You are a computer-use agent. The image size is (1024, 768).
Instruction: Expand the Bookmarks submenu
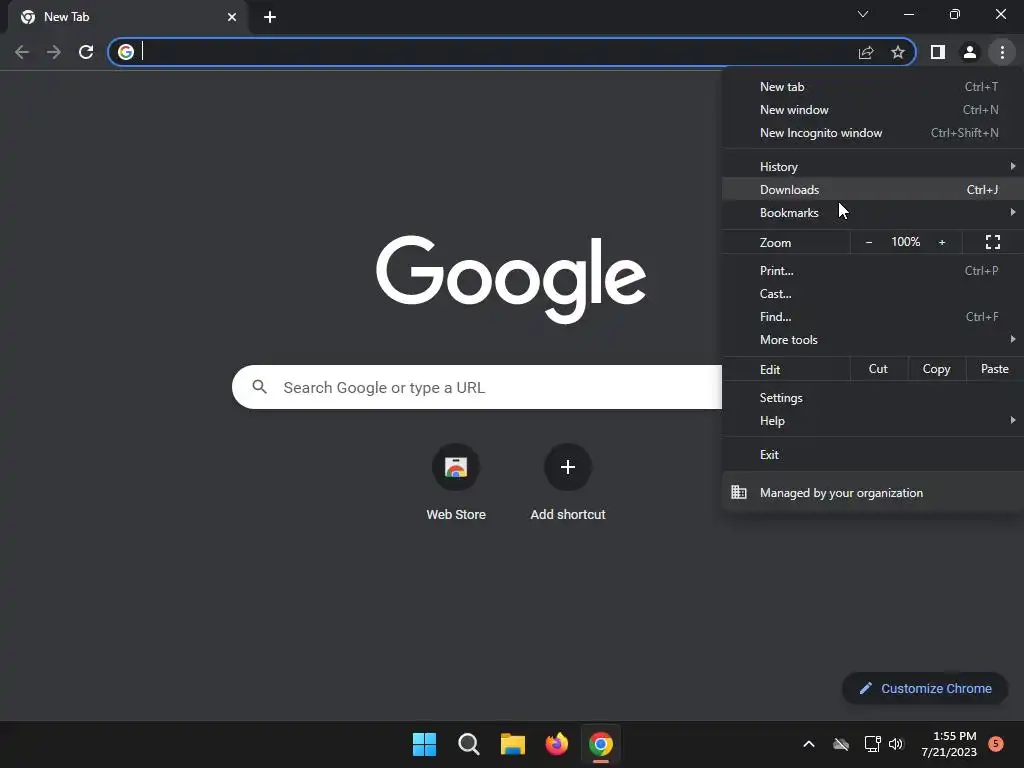(872, 212)
